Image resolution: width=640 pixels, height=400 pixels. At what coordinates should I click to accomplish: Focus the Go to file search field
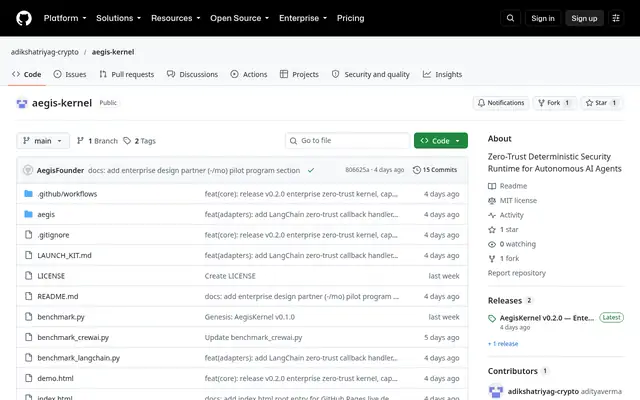tap(347, 141)
